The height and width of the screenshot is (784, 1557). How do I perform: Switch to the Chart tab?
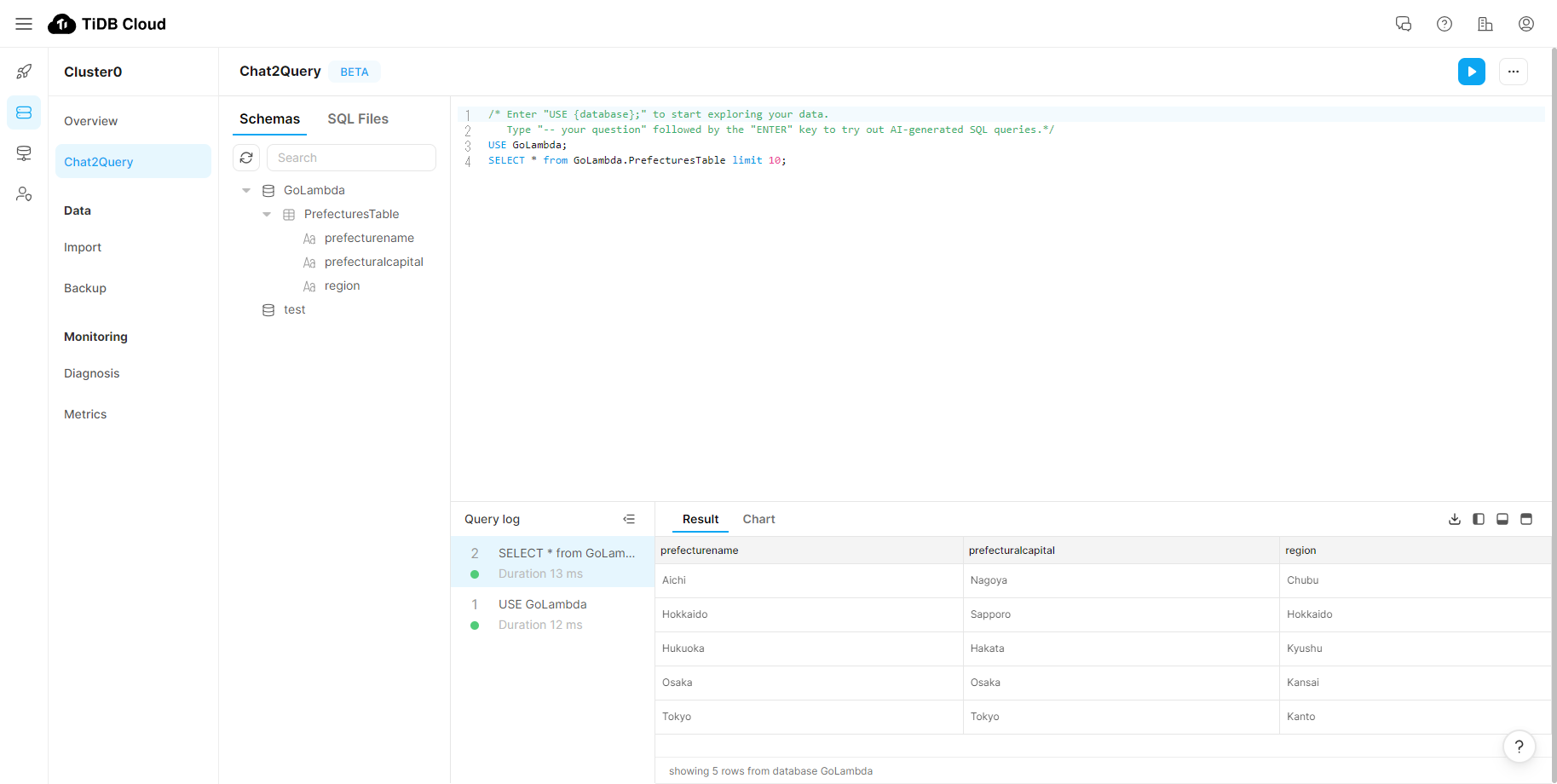point(758,519)
